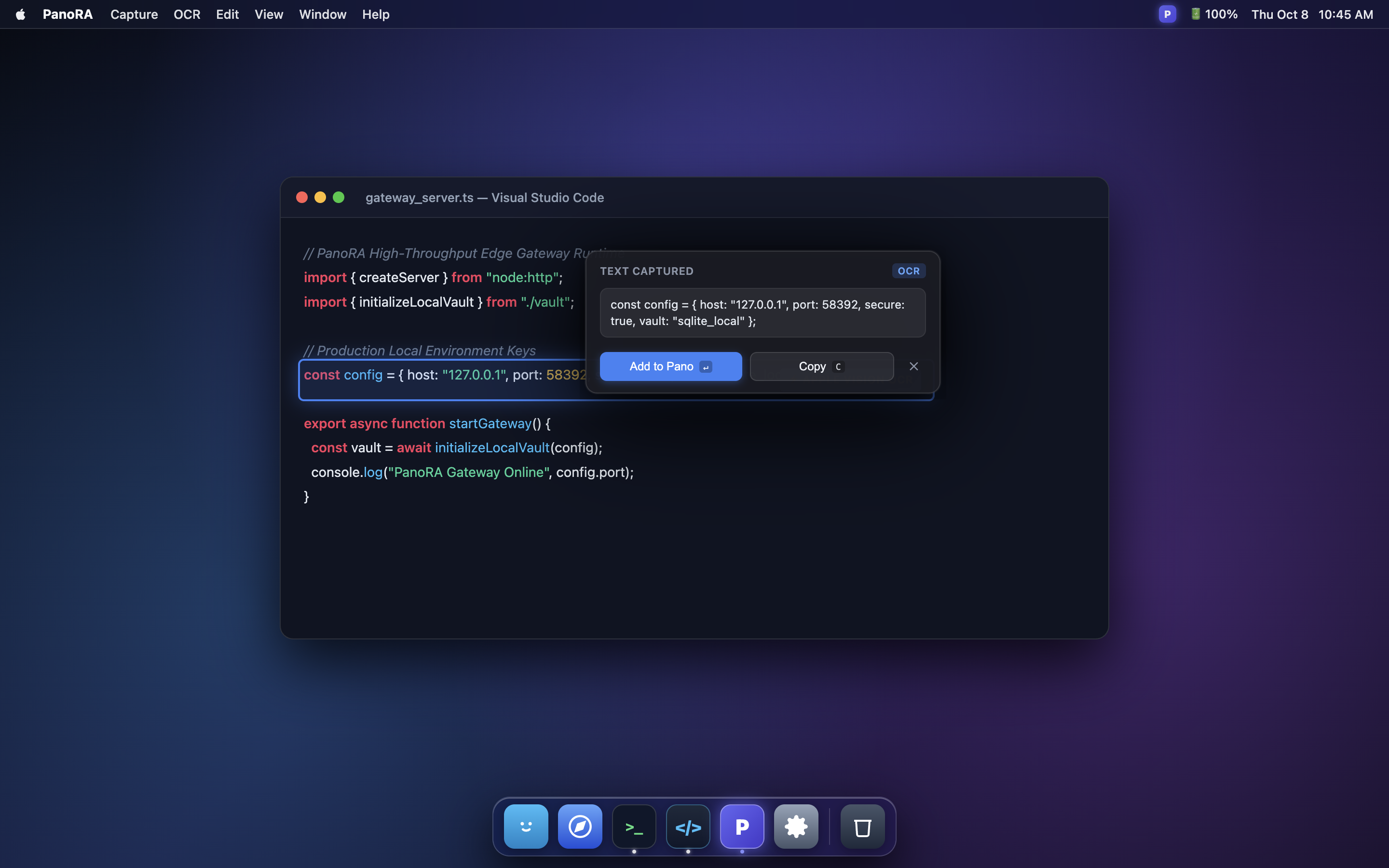1389x868 pixels.
Task: Open Terminal from the dock
Action: [x=634, y=827]
